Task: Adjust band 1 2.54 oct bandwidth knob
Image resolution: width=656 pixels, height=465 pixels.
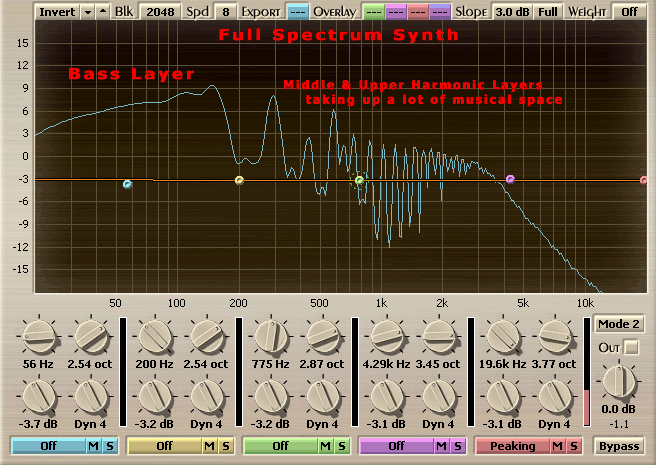Action: coord(91,336)
